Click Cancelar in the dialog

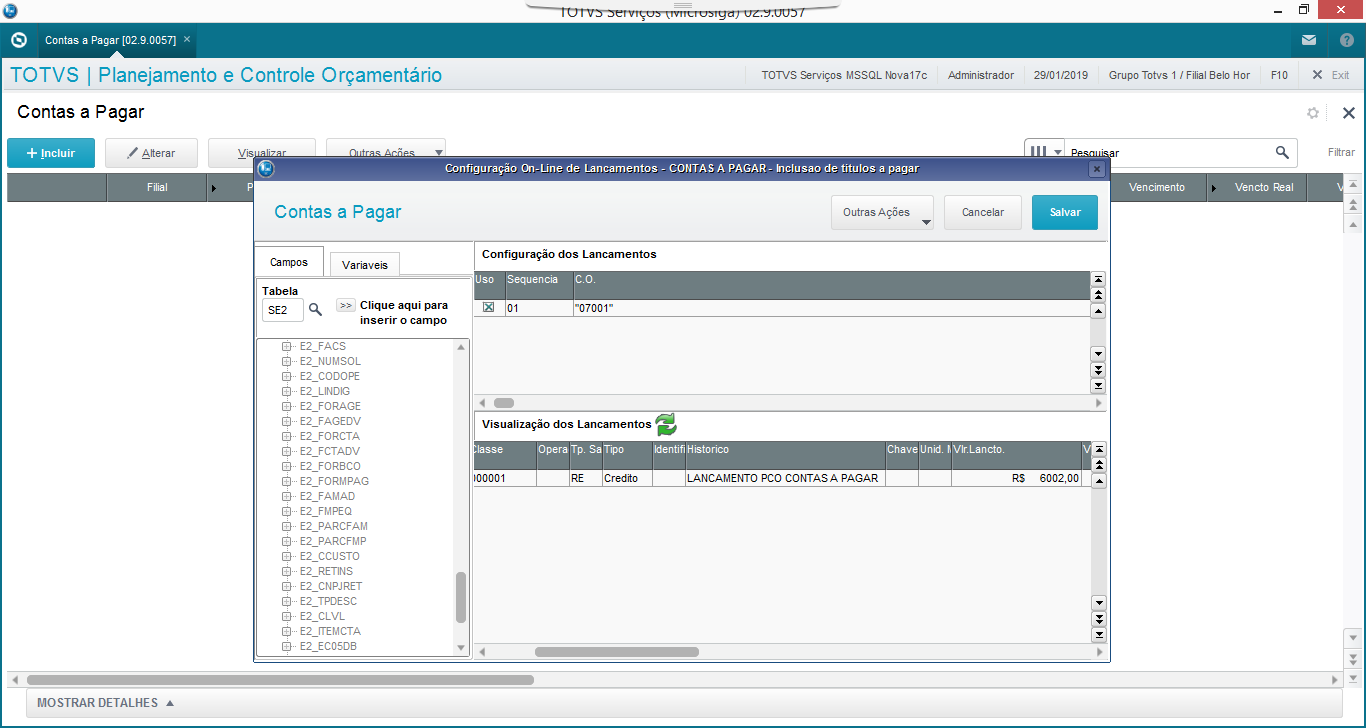tap(983, 213)
